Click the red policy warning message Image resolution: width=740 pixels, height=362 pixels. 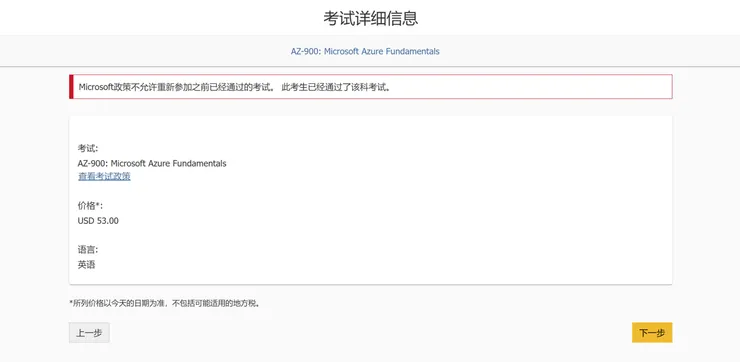click(x=370, y=87)
